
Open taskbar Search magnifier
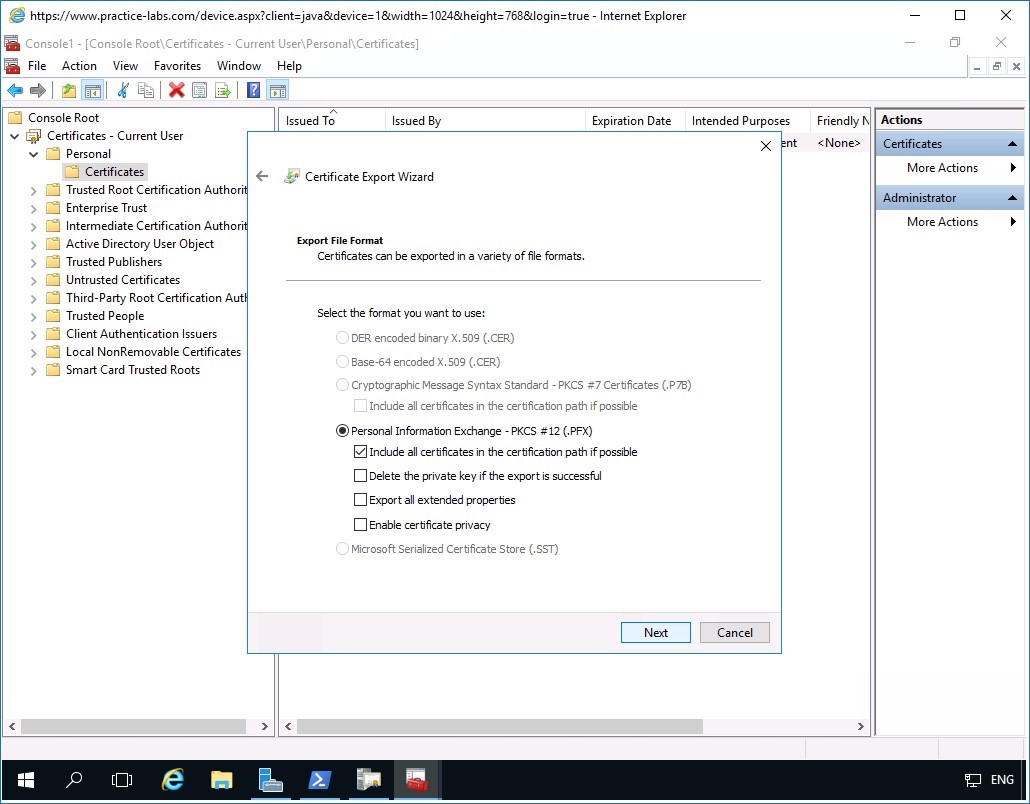[x=74, y=780]
